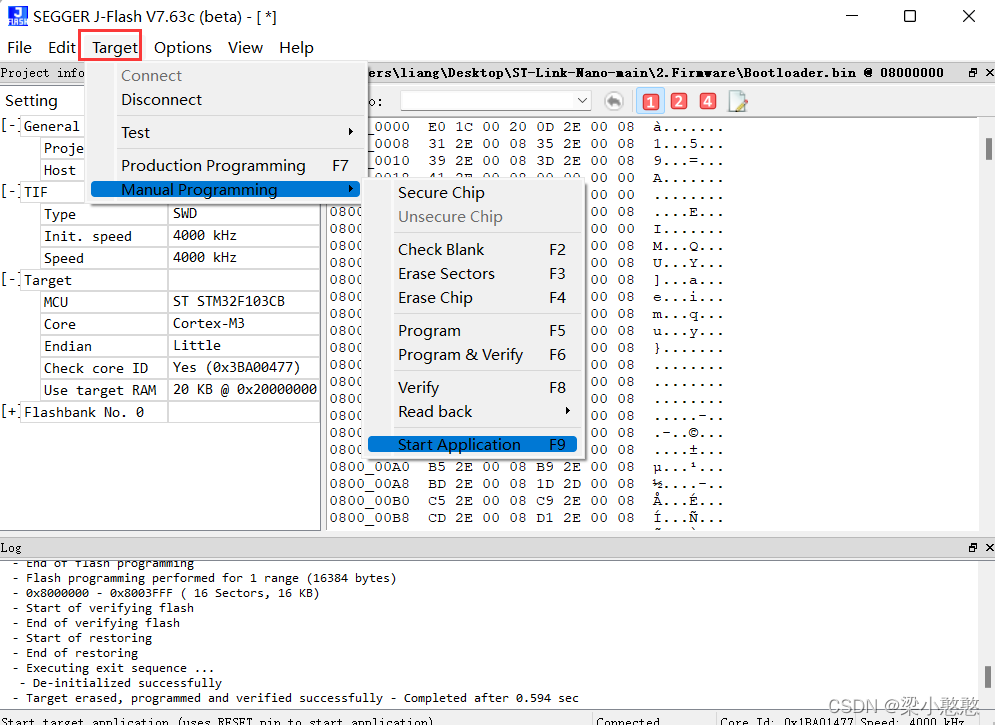Choose Program F5 option
This screenshot has width=995, height=725.
click(472, 331)
